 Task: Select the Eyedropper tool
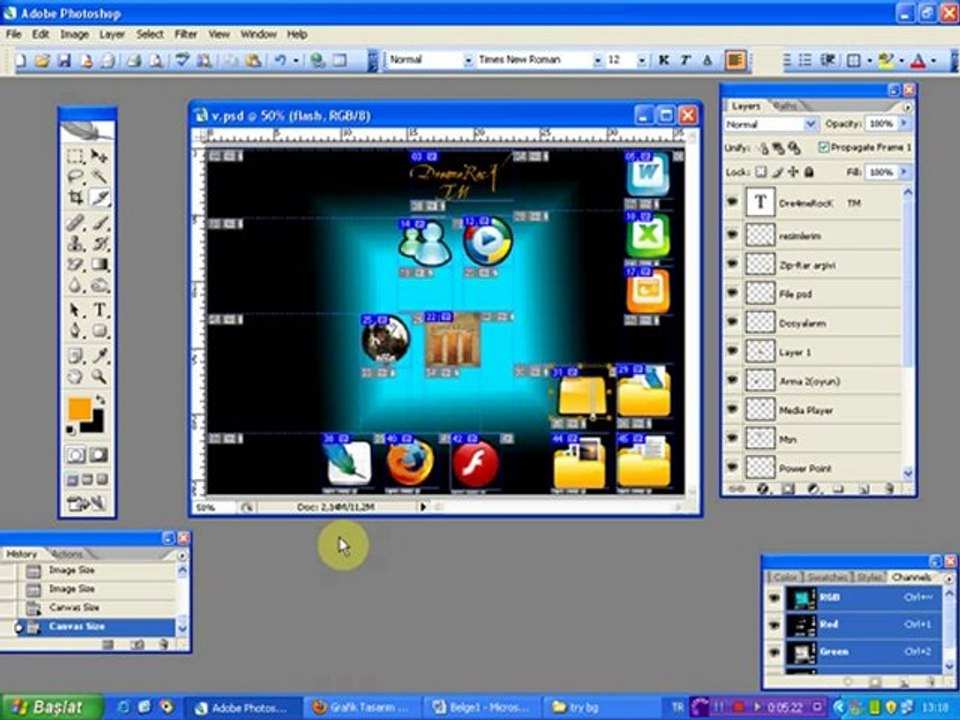[x=99, y=356]
